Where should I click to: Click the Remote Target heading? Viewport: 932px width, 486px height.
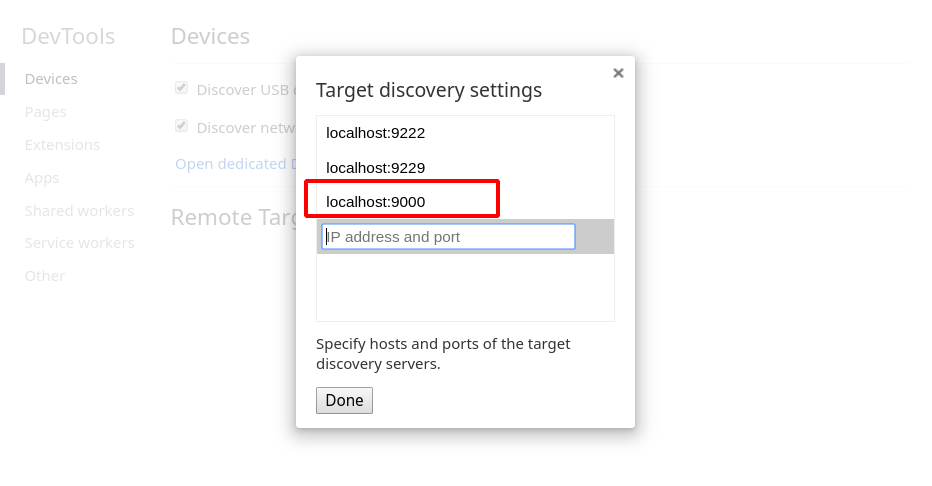(232, 217)
